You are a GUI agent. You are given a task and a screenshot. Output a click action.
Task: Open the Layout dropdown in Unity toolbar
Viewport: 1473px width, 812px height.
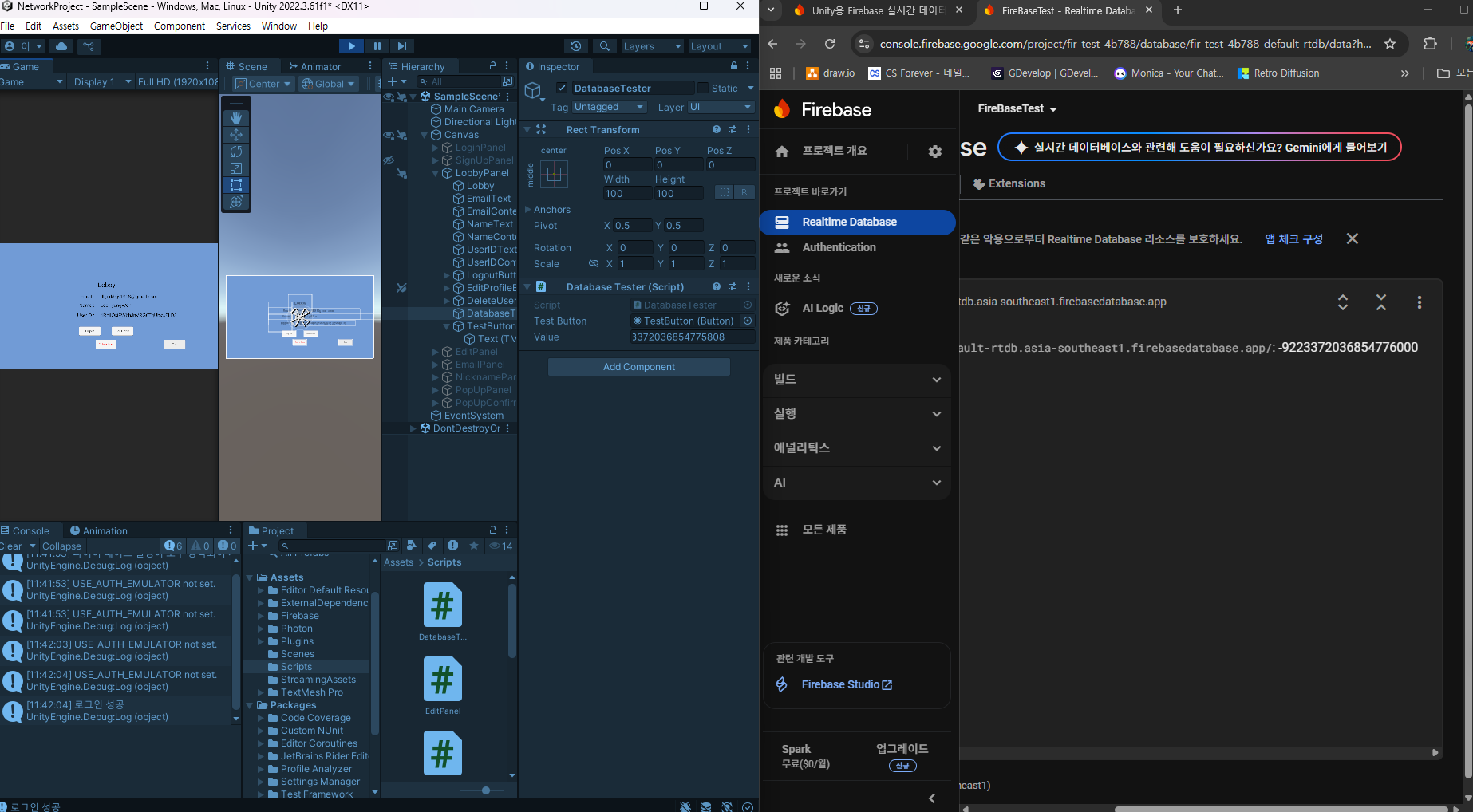[720, 46]
